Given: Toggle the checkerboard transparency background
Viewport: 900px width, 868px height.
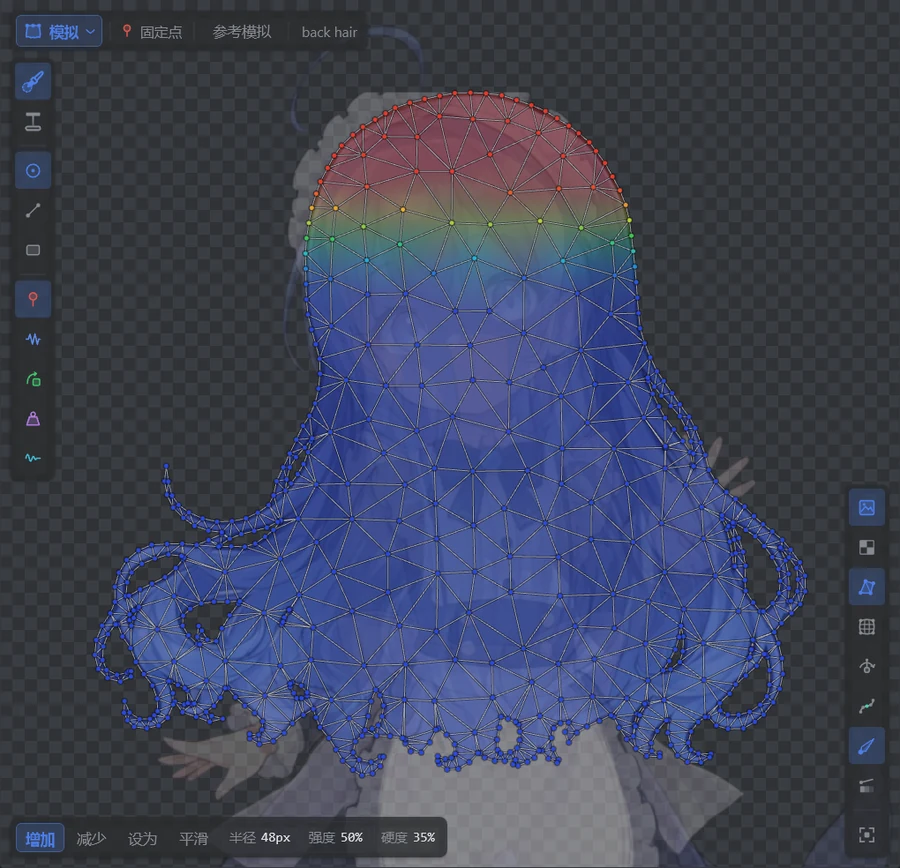Looking at the screenshot, I should [x=867, y=548].
